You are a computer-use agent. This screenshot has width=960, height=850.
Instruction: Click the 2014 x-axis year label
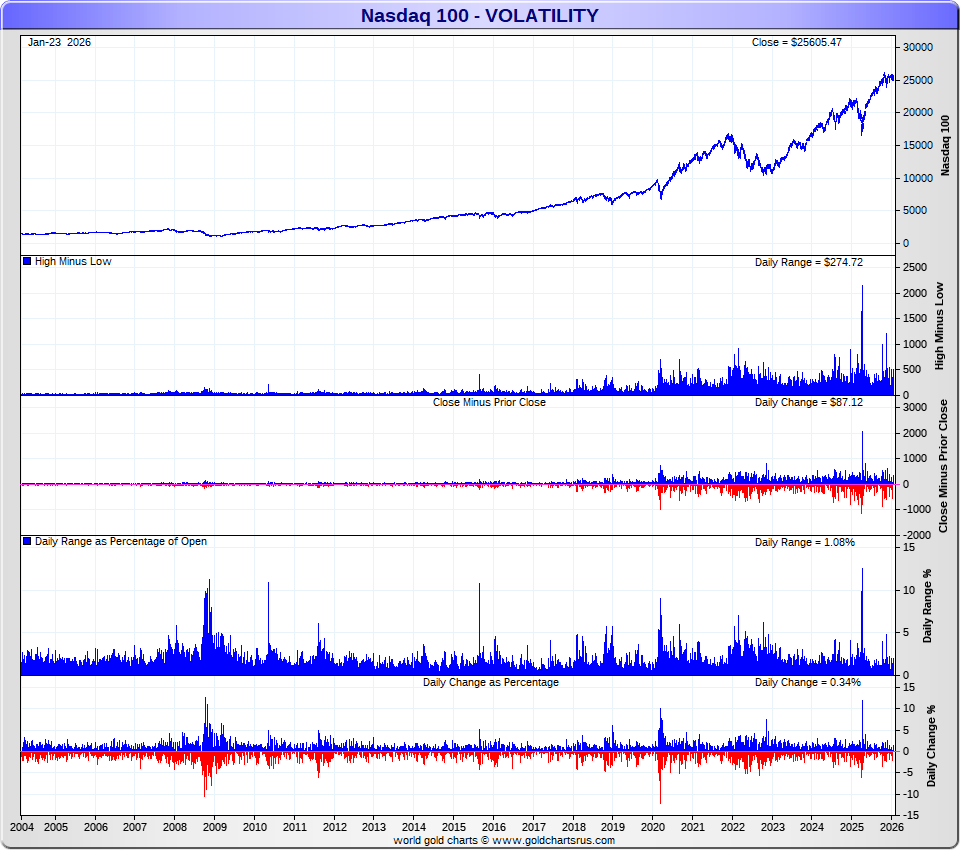[413, 827]
